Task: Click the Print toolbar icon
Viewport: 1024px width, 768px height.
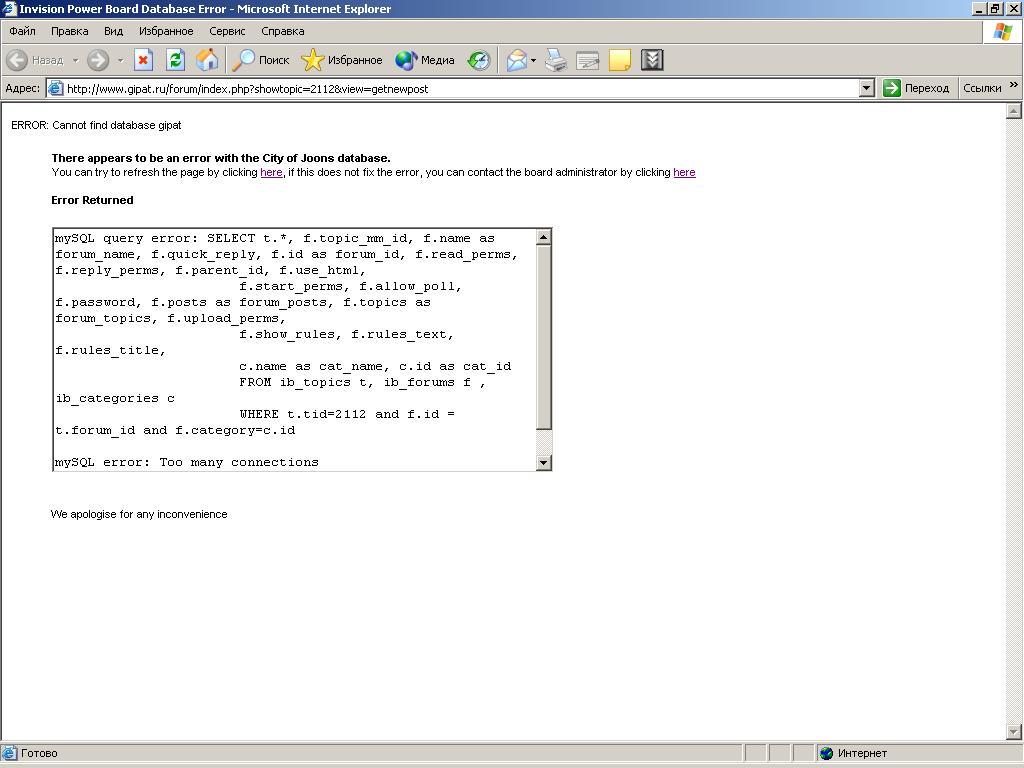Action: click(556, 60)
